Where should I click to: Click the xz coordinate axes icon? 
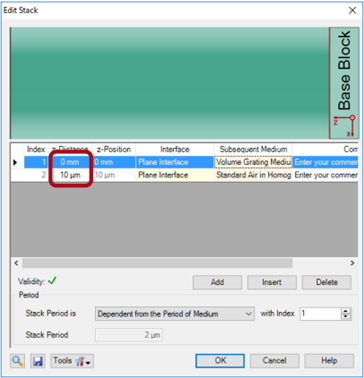click(x=344, y=126)
